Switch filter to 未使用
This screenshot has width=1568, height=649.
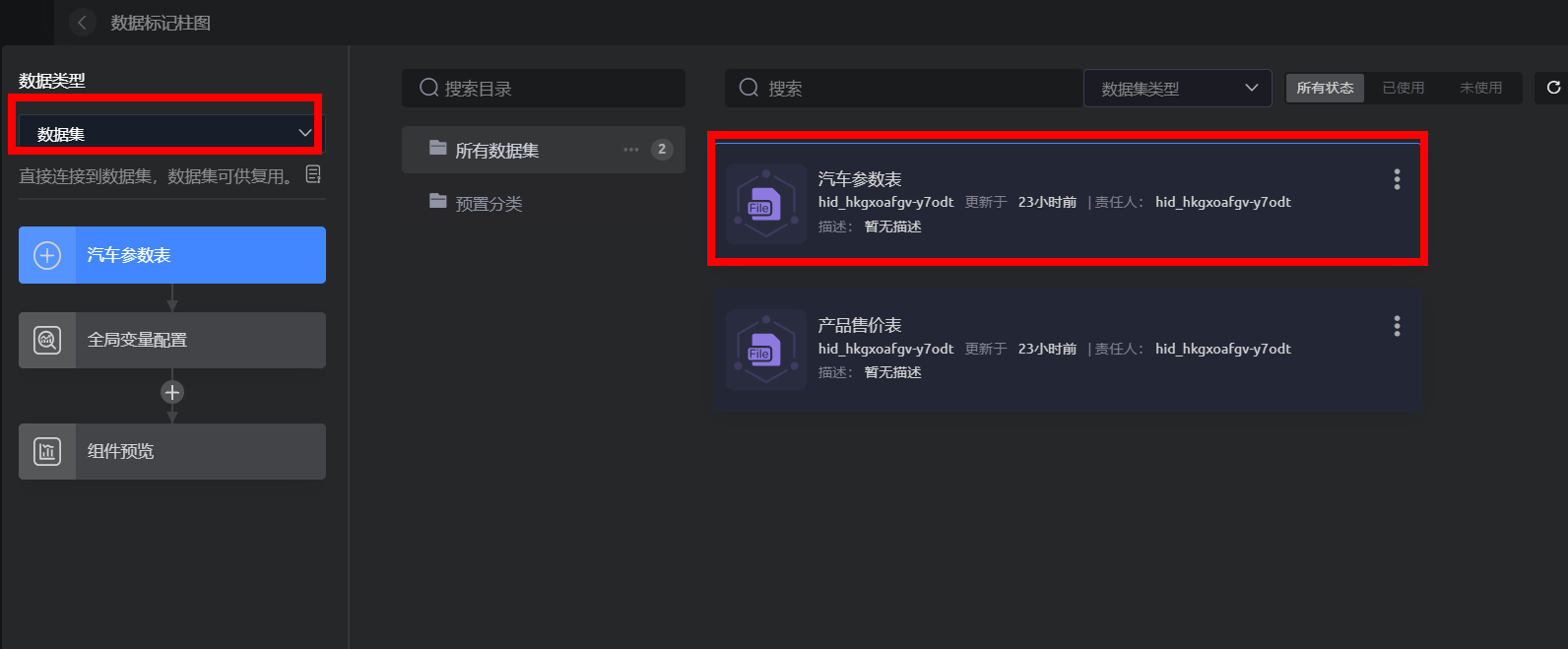click(x=1480, y=88)
